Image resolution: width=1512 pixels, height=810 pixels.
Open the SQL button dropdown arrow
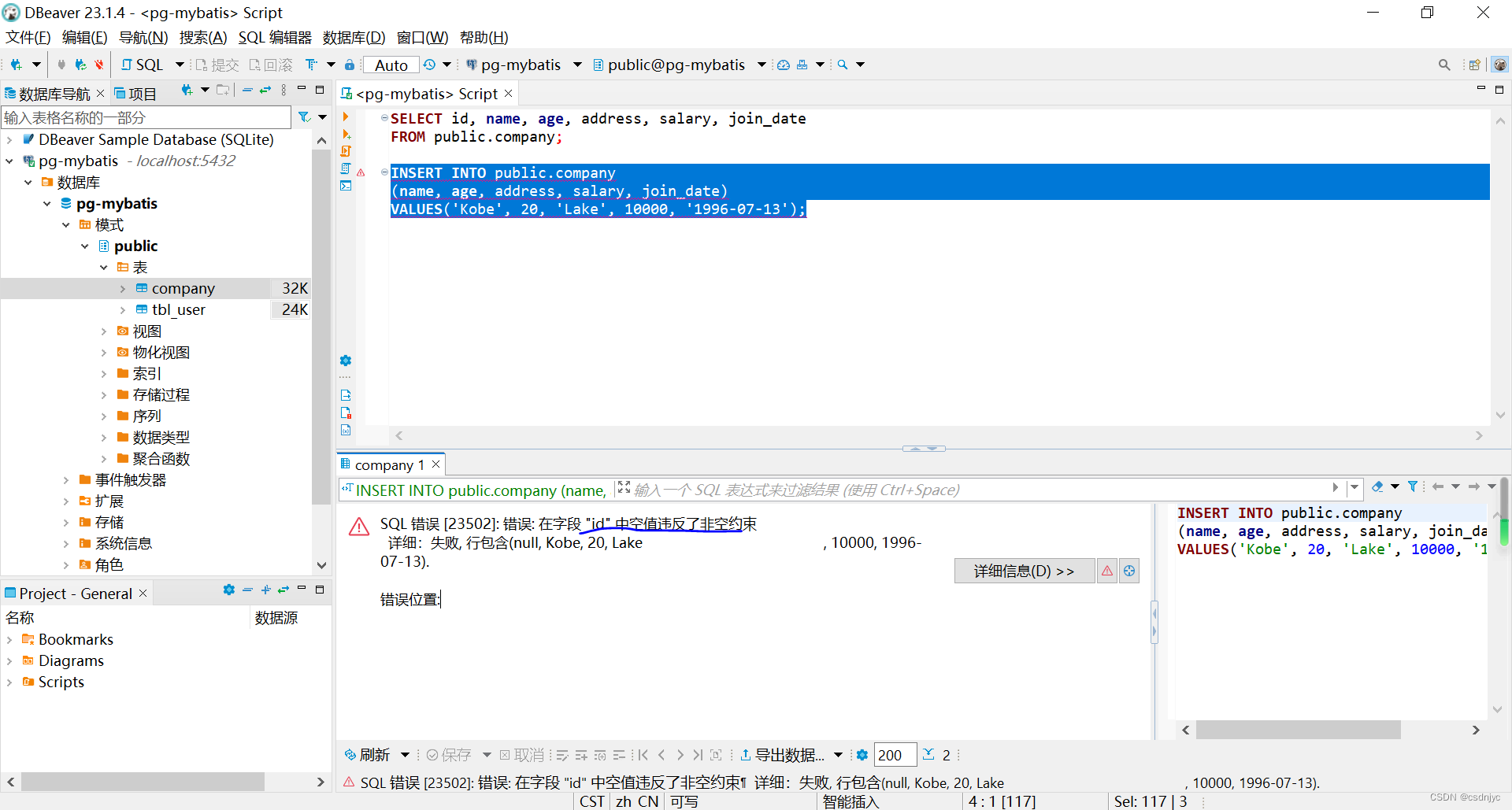[x=180, y=65]
